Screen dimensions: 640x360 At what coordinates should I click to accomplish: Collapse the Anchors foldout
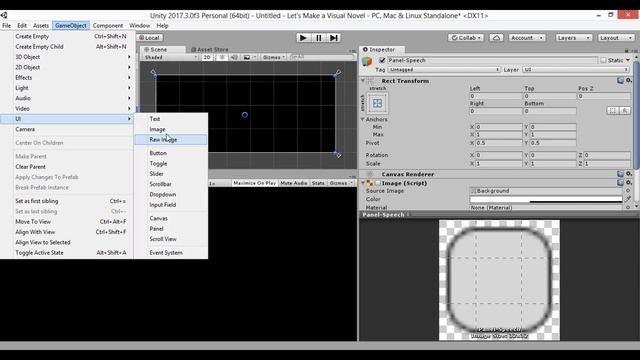pyautogui.click(x=362, y=119)
